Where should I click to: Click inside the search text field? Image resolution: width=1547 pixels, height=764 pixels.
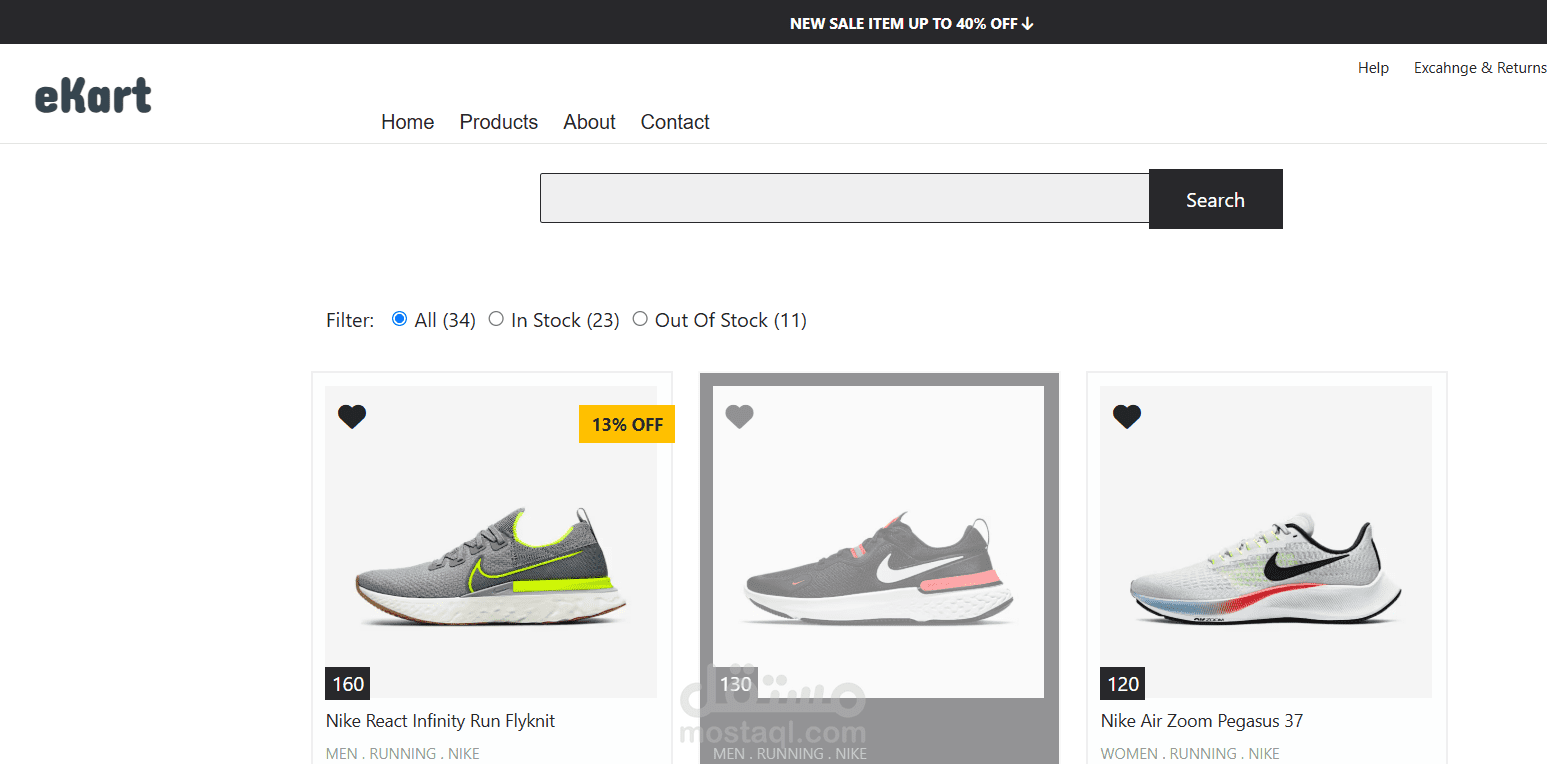tap(845, 198)
